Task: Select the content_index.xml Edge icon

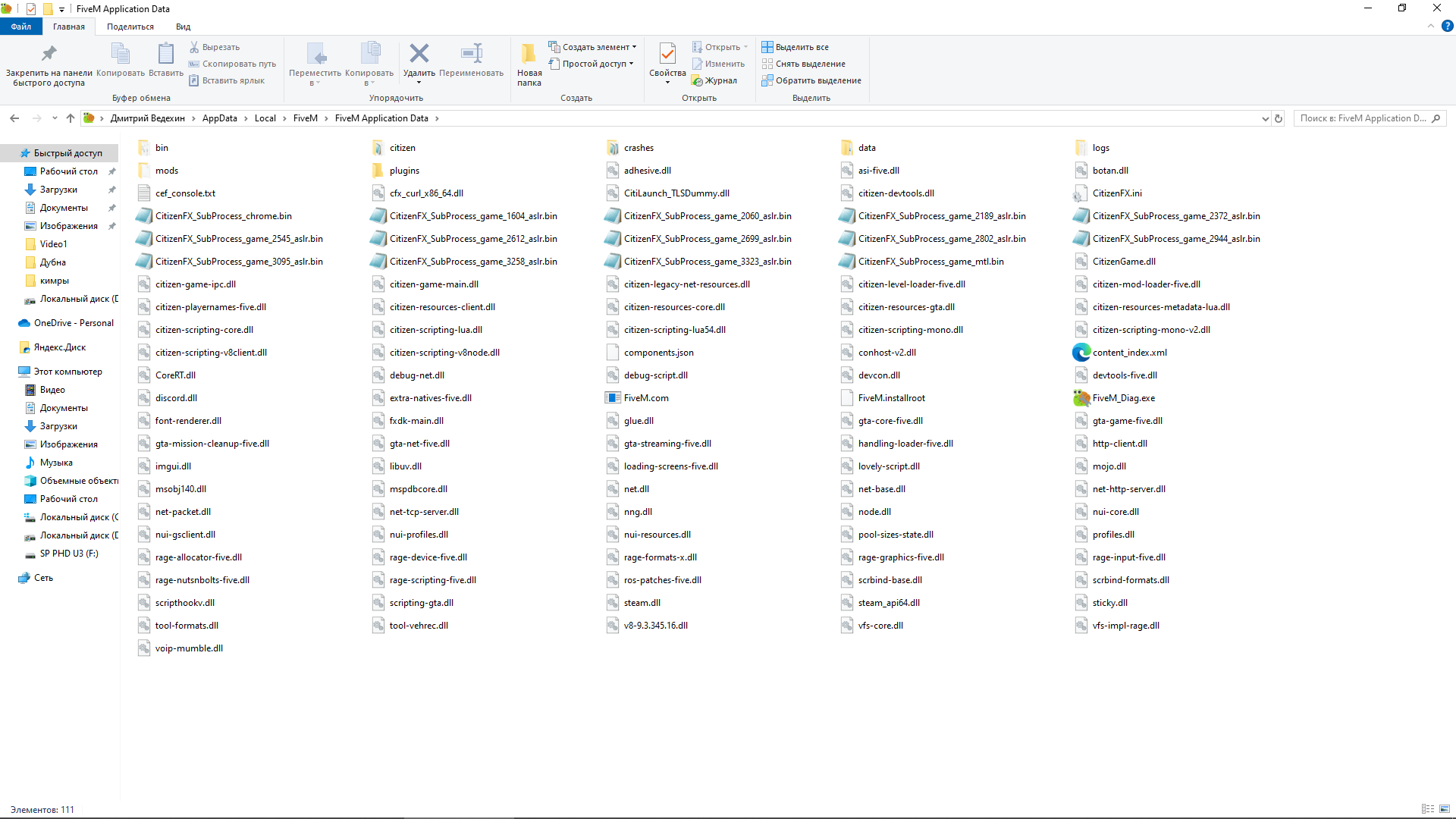Action: click(x=1081, y=353)
